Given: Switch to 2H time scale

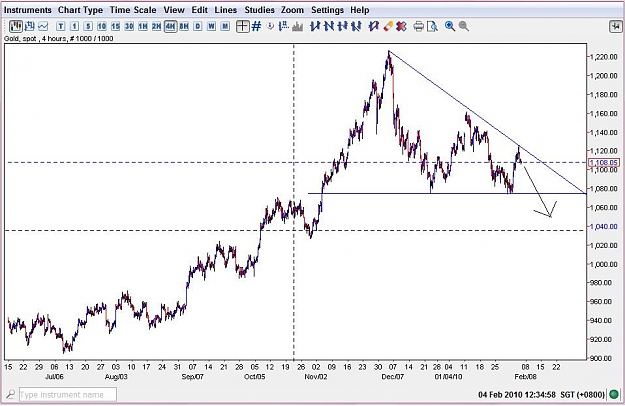Looking at the screenshot, I should click(x=157, y=27).
